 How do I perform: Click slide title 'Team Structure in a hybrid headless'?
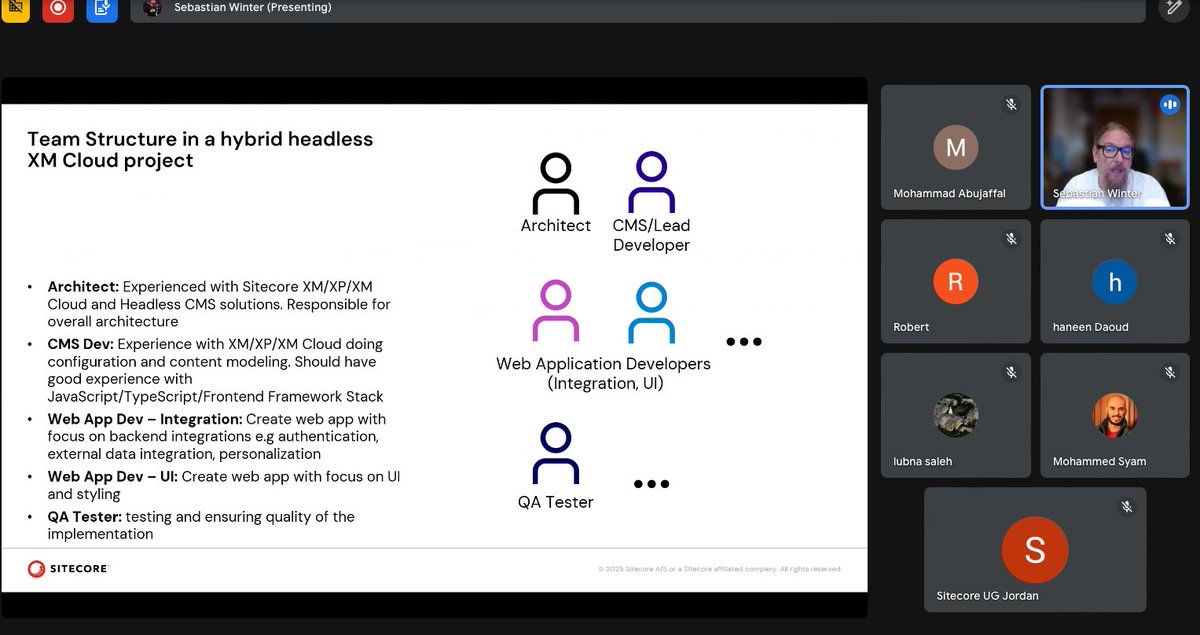pos(200,139)
